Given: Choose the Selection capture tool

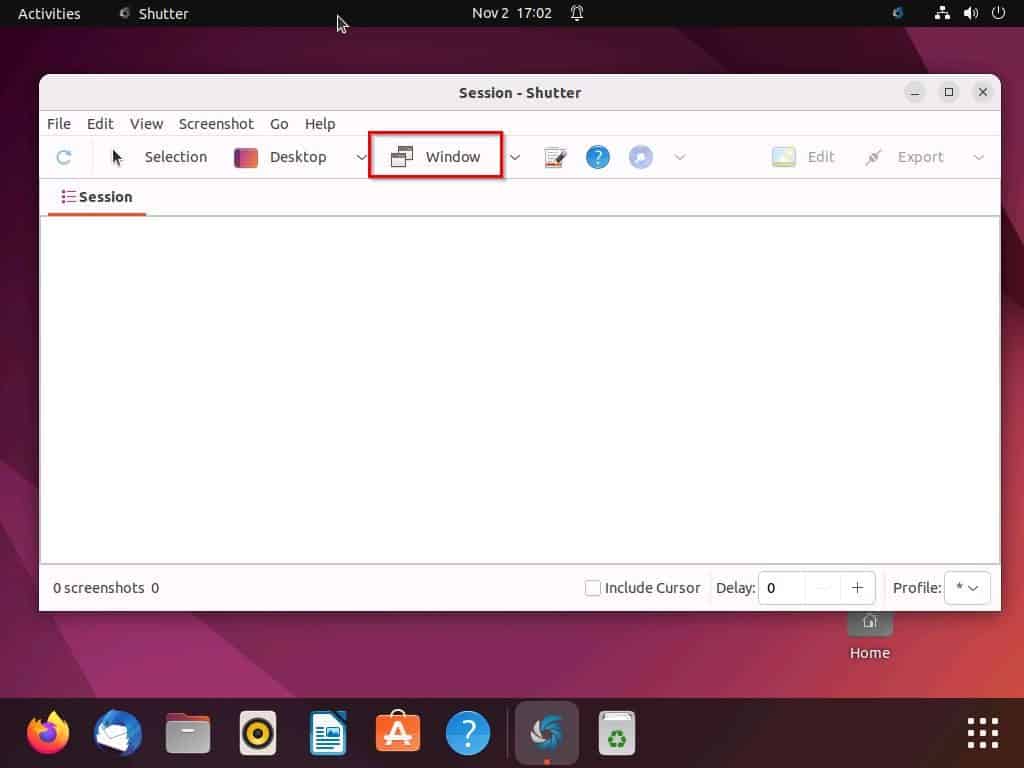Looking at the screenshot, I should click(x=159, y=157).
